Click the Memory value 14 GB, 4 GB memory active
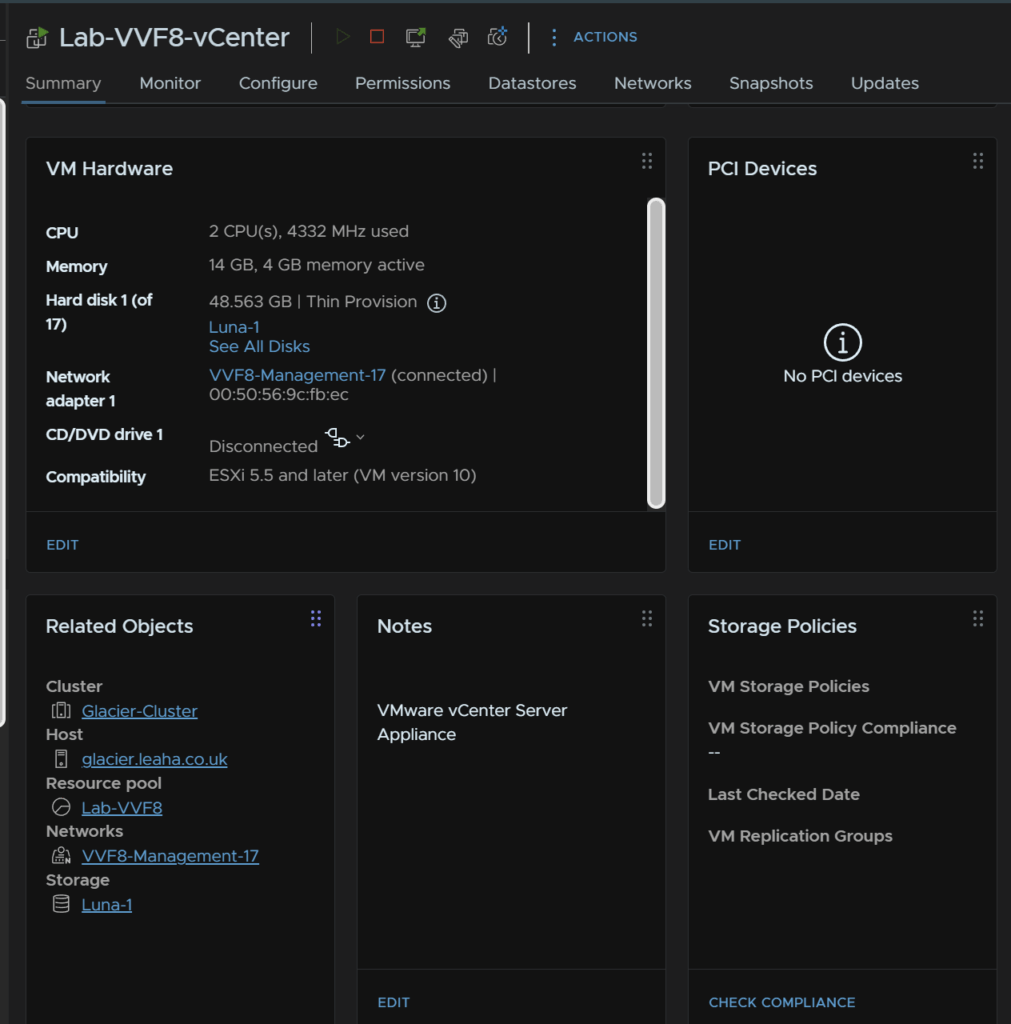 (317, 264)
